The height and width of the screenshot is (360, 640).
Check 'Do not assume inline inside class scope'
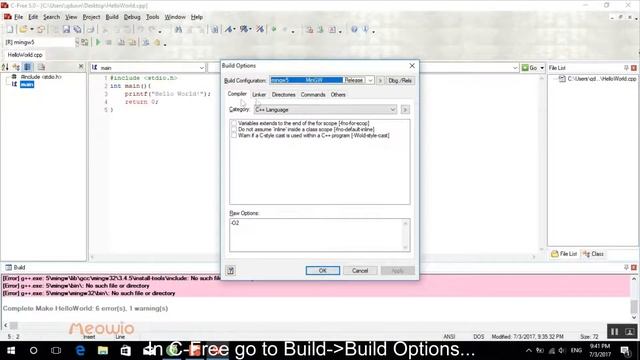[x=234, y=129]
